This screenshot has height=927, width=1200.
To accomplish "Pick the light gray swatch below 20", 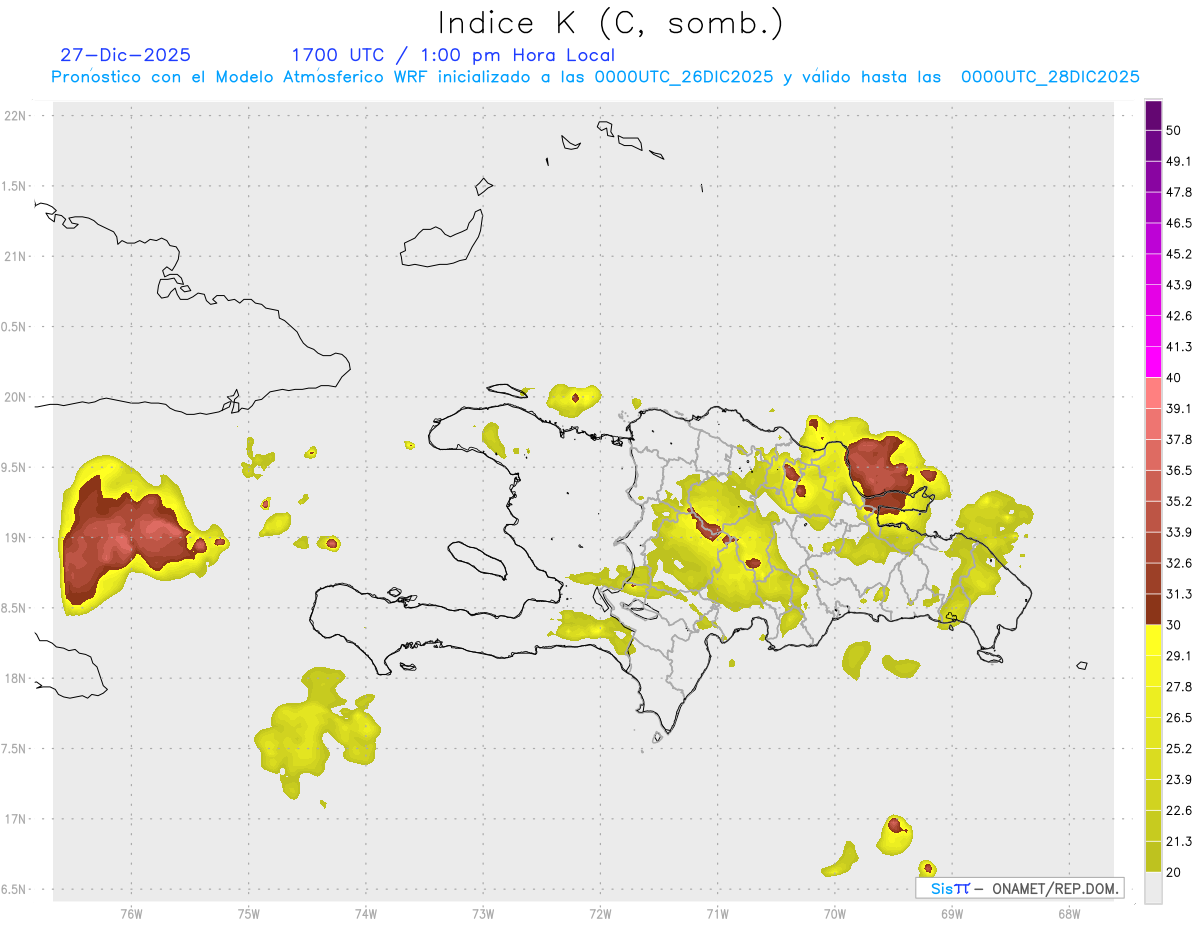I will point(1153,888).
